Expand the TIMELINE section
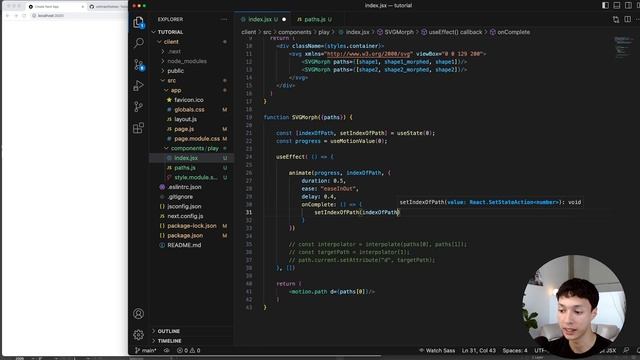The image size is (640, 360). (169, 341)
